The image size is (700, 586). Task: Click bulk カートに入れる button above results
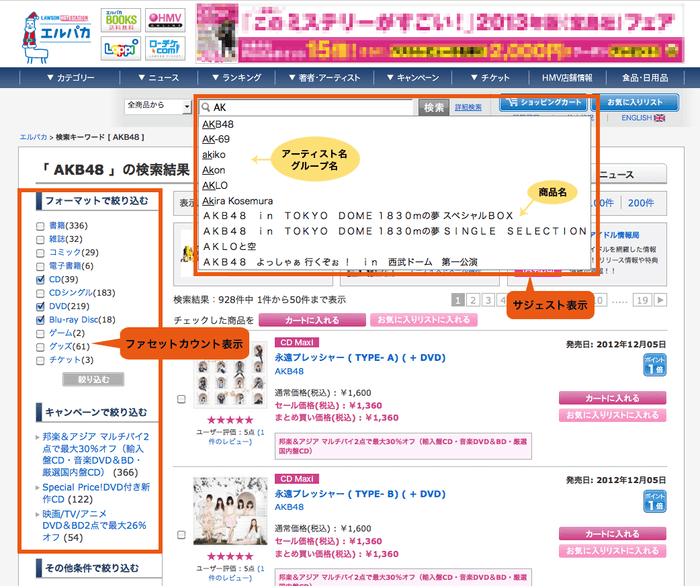(312, 320)
